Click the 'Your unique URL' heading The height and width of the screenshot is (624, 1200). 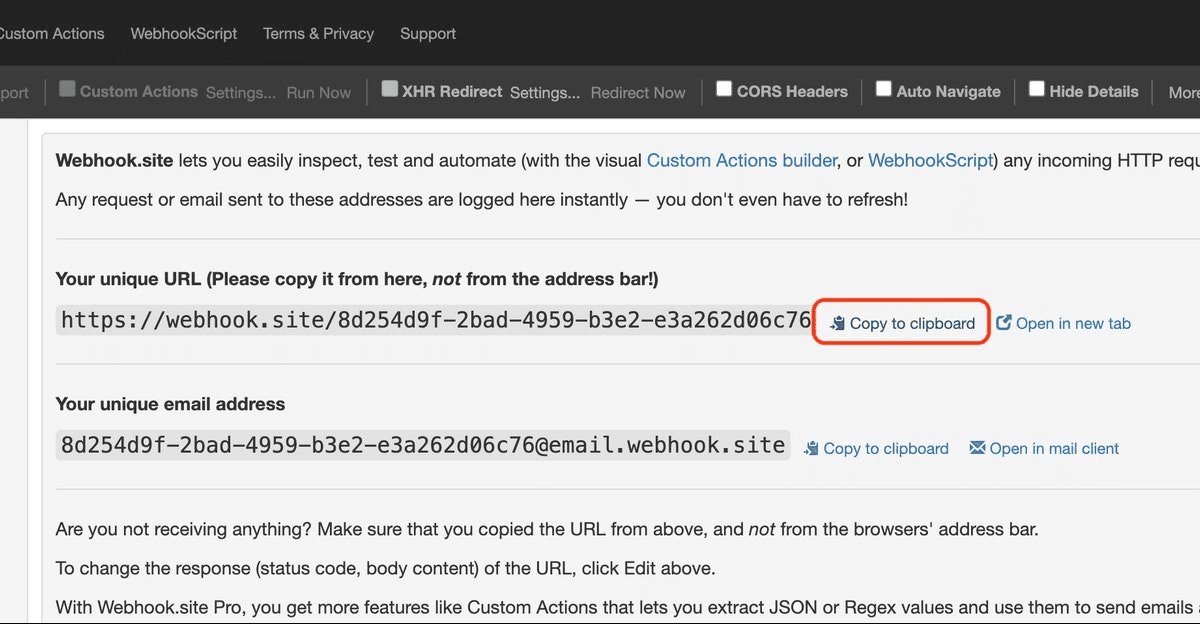pos(357,279)
